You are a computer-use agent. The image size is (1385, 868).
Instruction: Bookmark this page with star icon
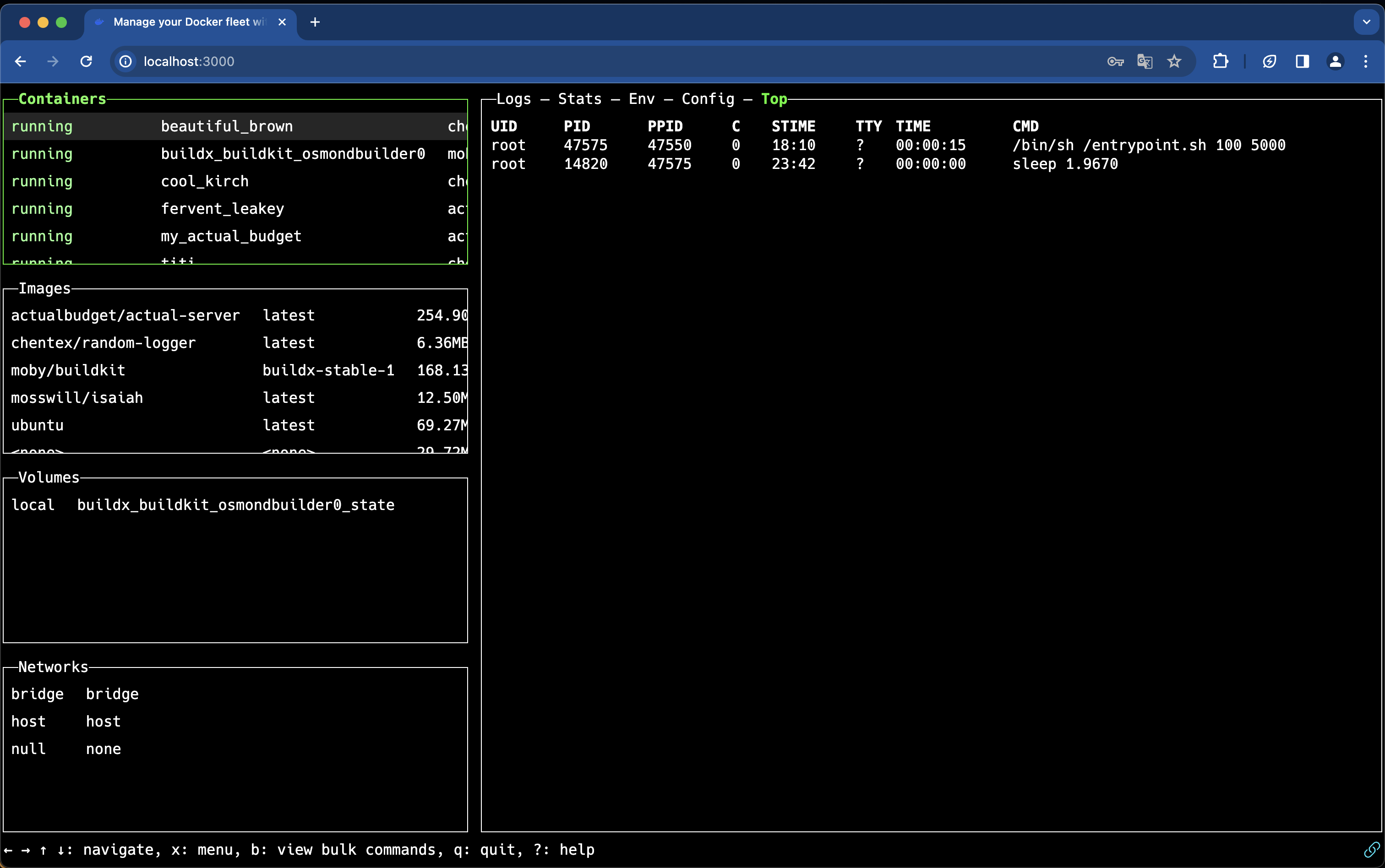[1174, 61]
